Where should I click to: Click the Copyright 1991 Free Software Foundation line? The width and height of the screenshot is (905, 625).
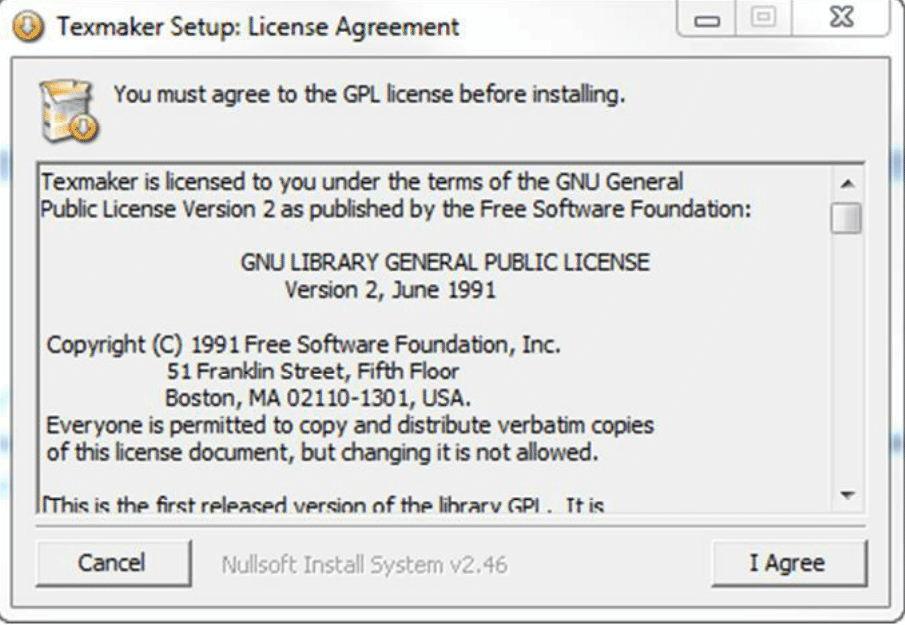coord(304,345)
